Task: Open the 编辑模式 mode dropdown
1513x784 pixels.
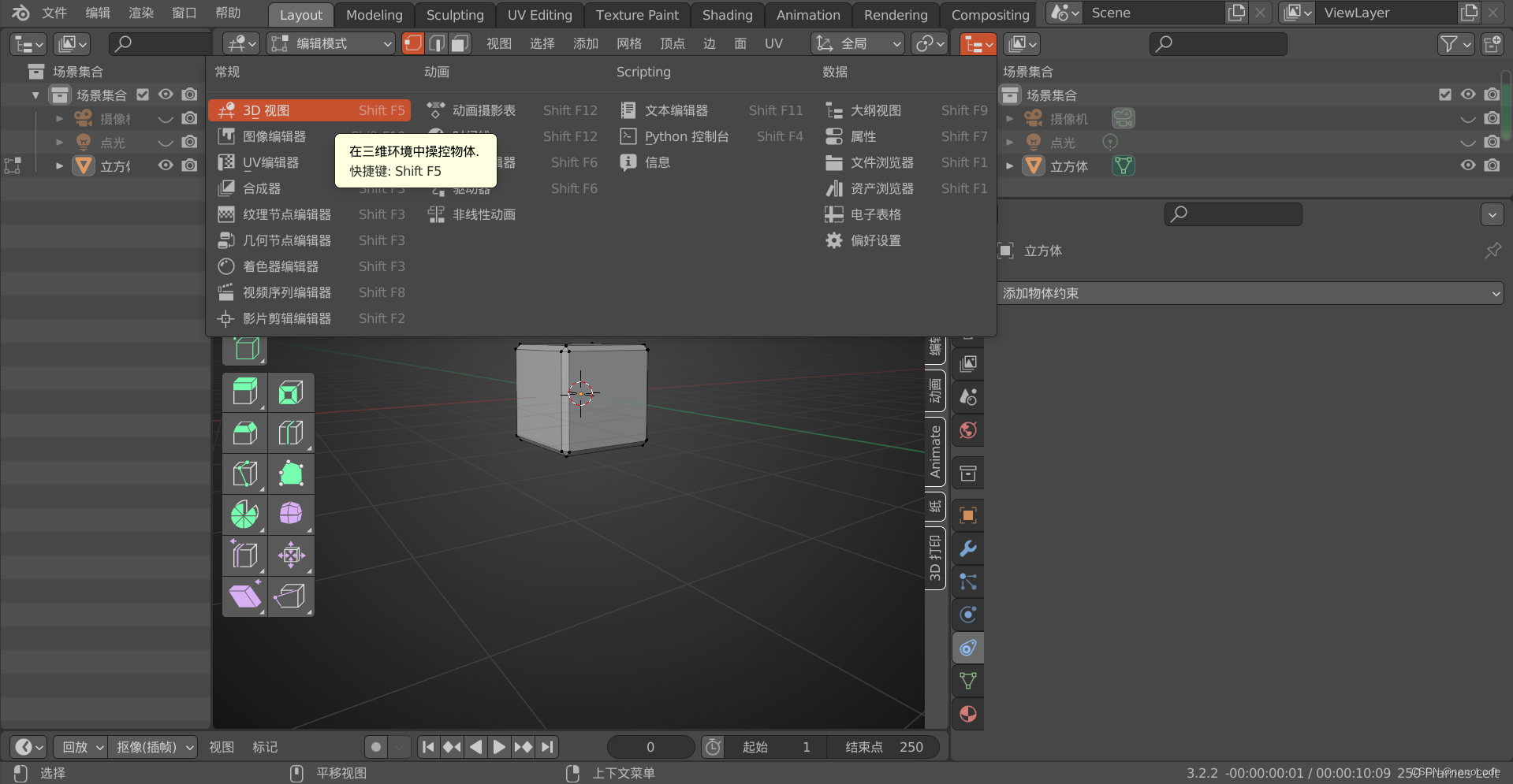Action: [x=330, y=43]
